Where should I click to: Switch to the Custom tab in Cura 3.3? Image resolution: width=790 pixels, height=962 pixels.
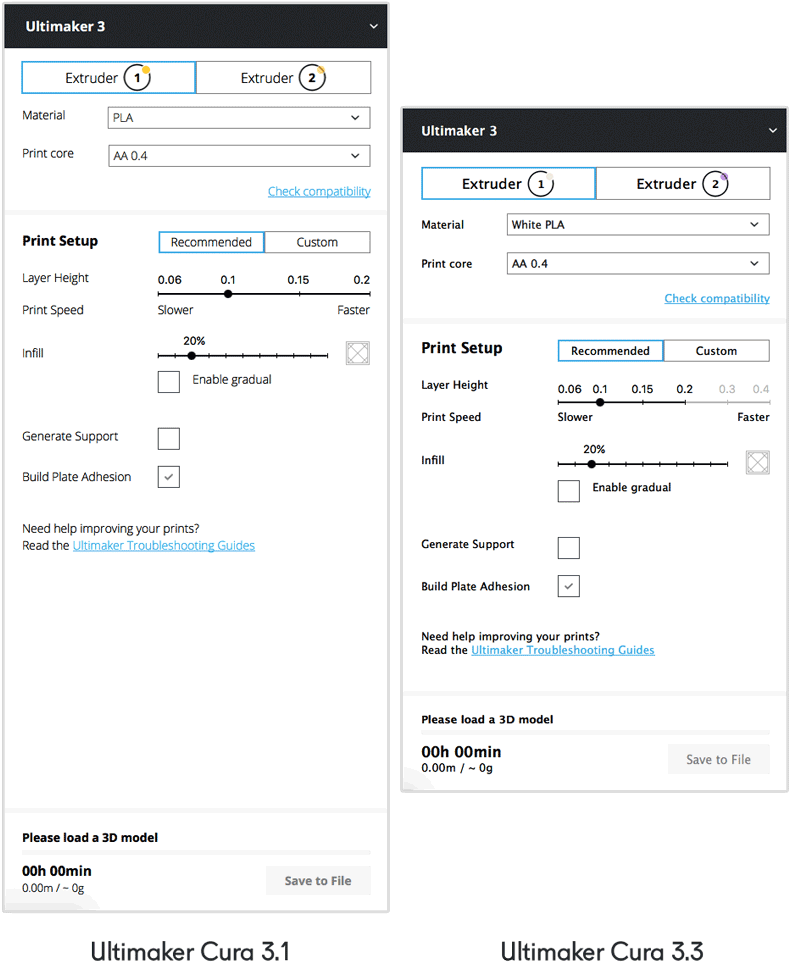pyautogui.click(x=716, y=351)
